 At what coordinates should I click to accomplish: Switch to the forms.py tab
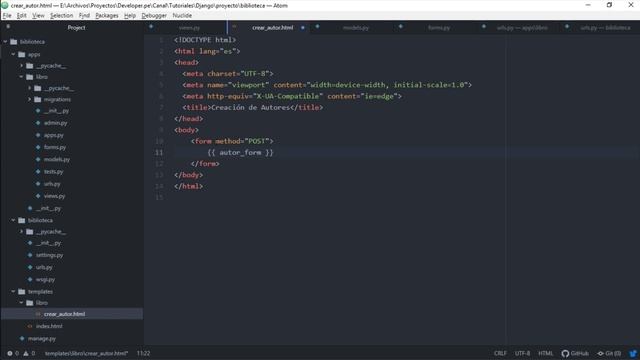(439, 28)
